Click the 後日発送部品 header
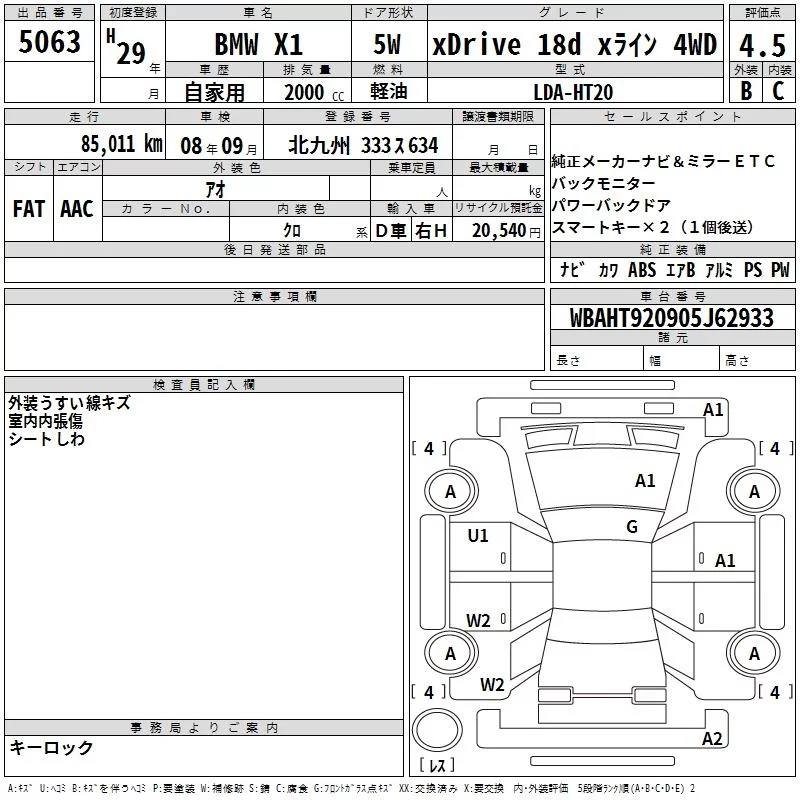This screenshot has width=800, height=800. click(x=274, y=249)
